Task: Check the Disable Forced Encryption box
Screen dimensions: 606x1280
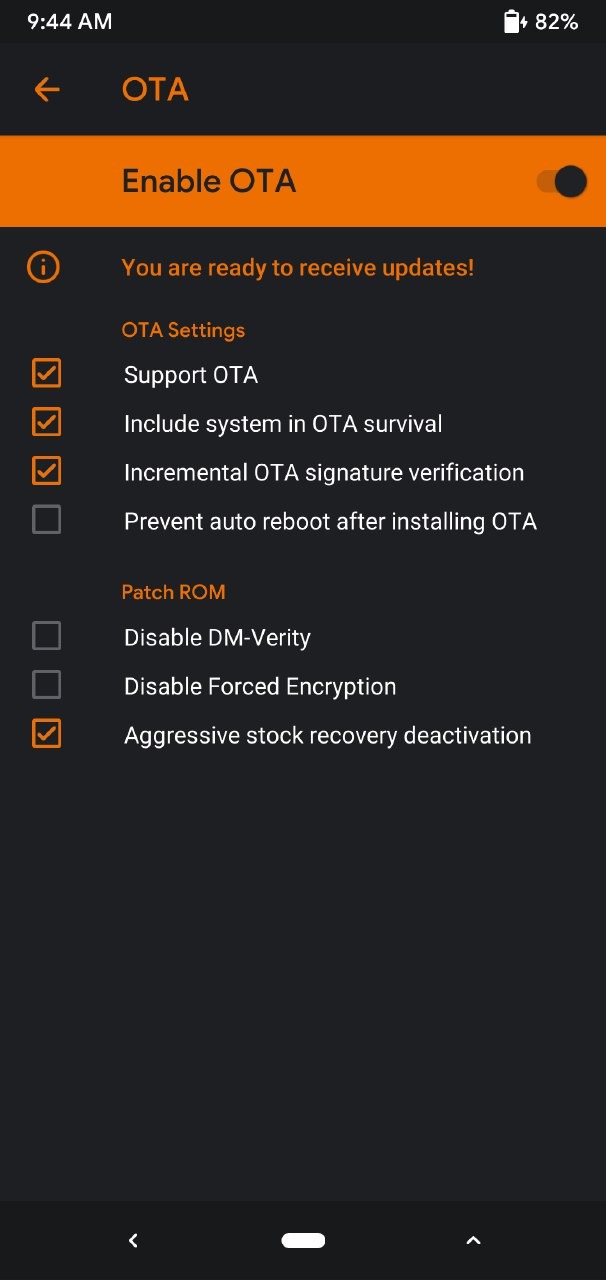Action: click(x=47, y=685)
